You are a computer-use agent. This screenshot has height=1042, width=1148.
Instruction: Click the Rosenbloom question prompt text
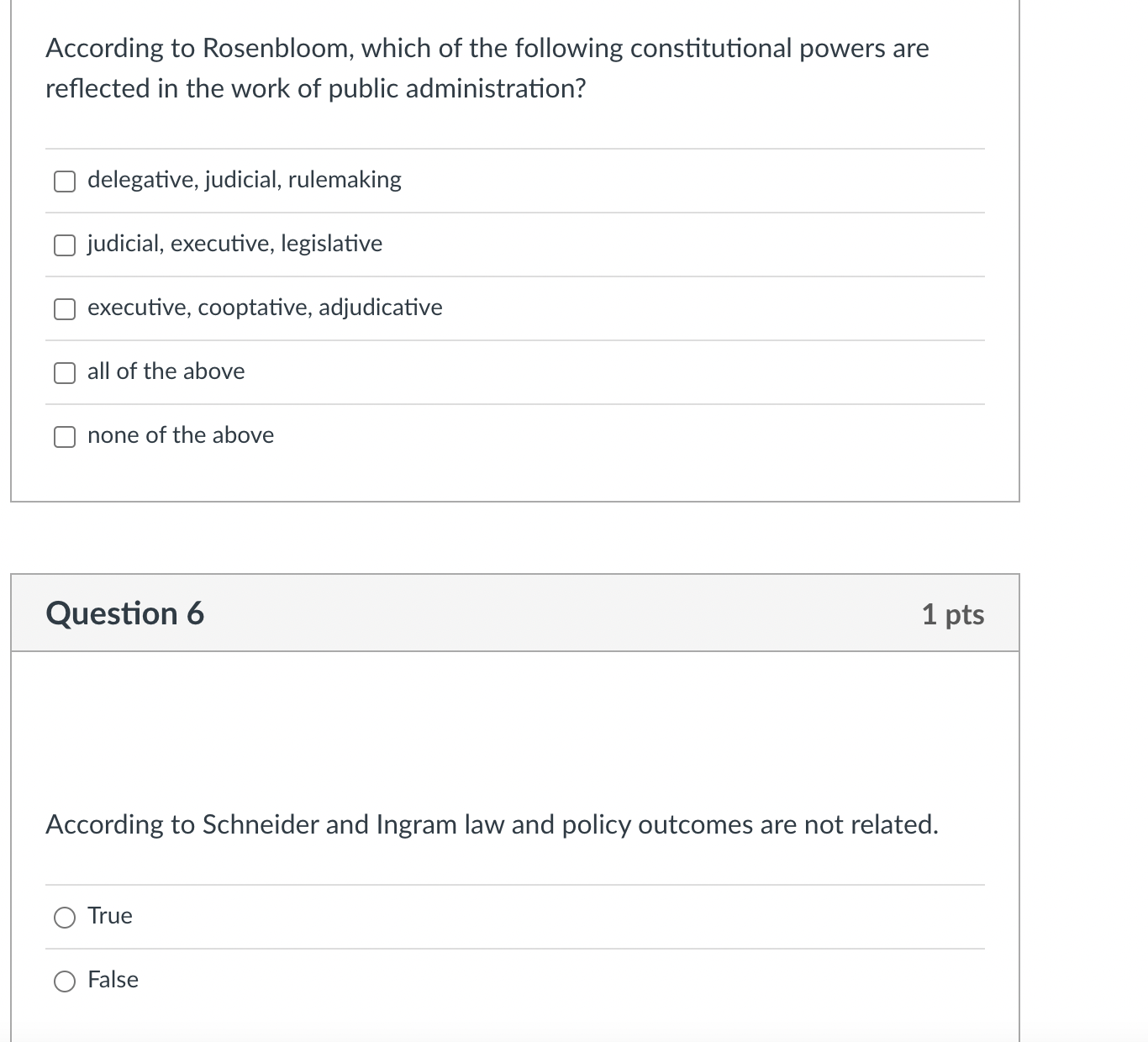tap(486, 67)
